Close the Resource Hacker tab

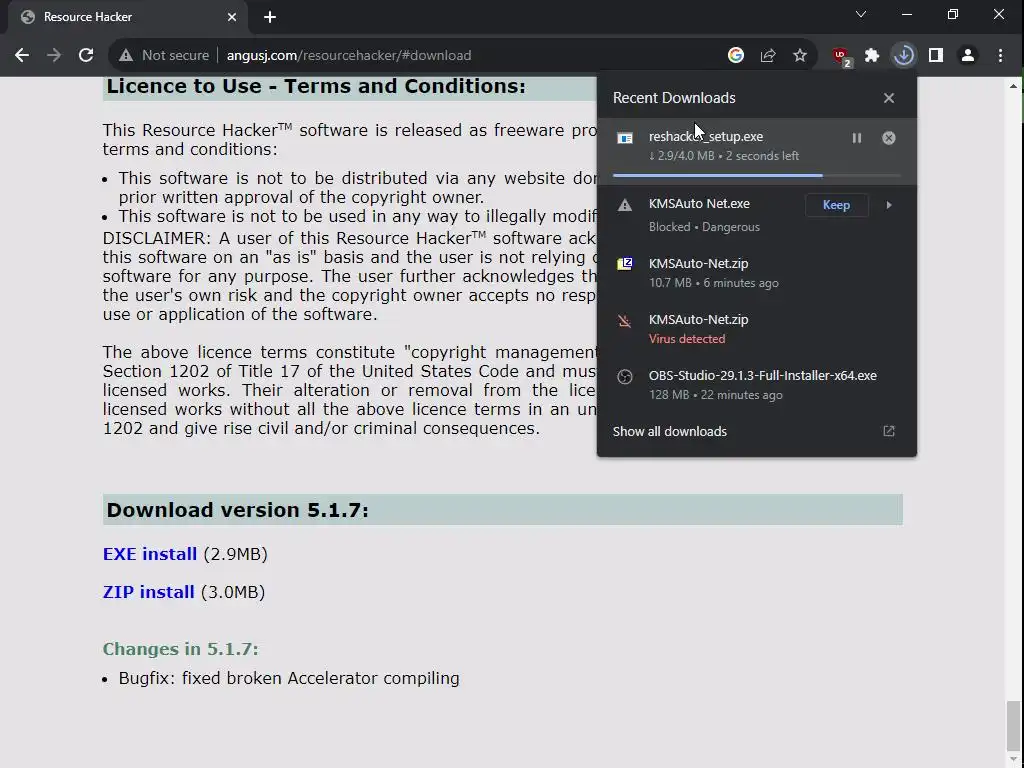pyautogui.click(x=232, y=17)
